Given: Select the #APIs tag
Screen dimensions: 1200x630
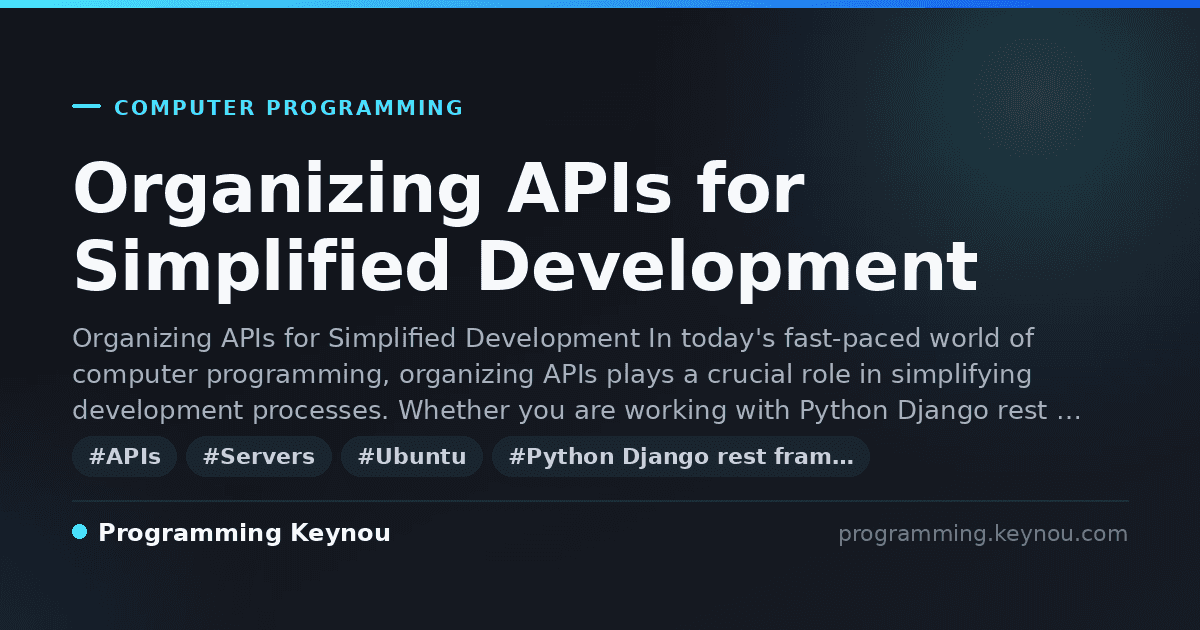Looking at the screenshot, I should coord(125,457).
